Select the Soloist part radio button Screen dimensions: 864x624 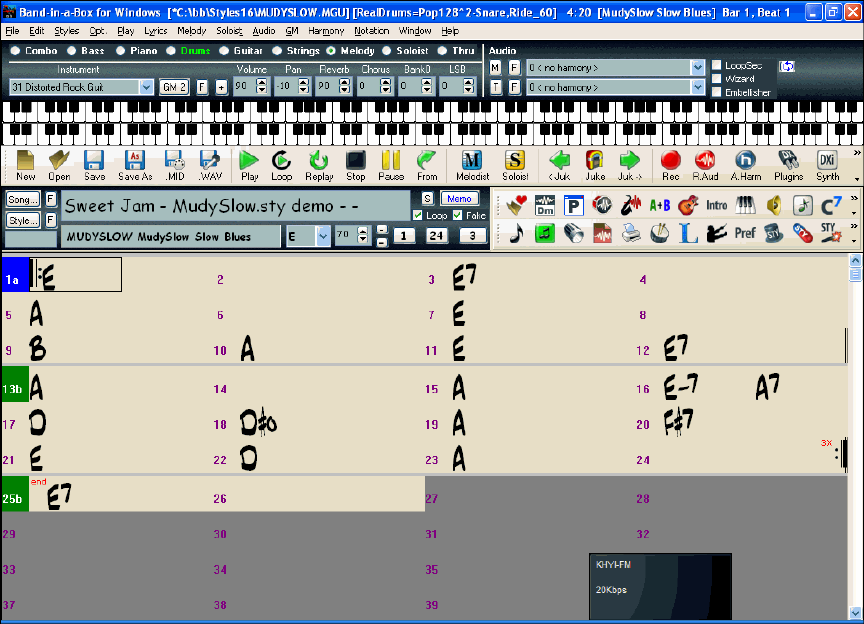pos(387,51)
